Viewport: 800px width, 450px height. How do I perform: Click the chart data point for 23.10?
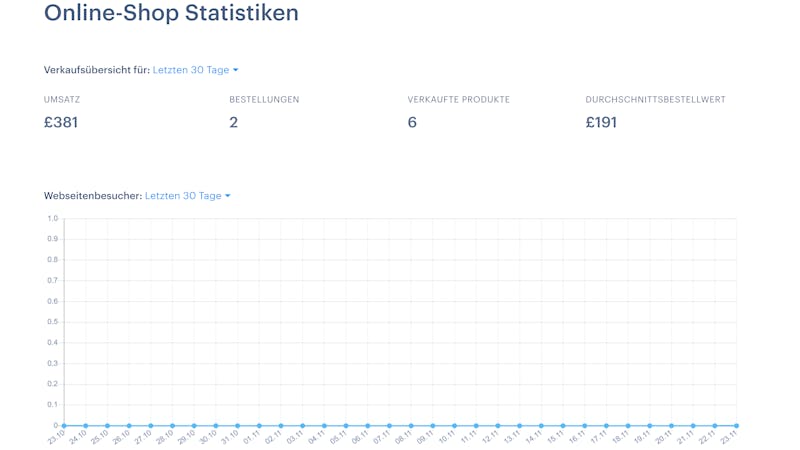click(64, 426)
